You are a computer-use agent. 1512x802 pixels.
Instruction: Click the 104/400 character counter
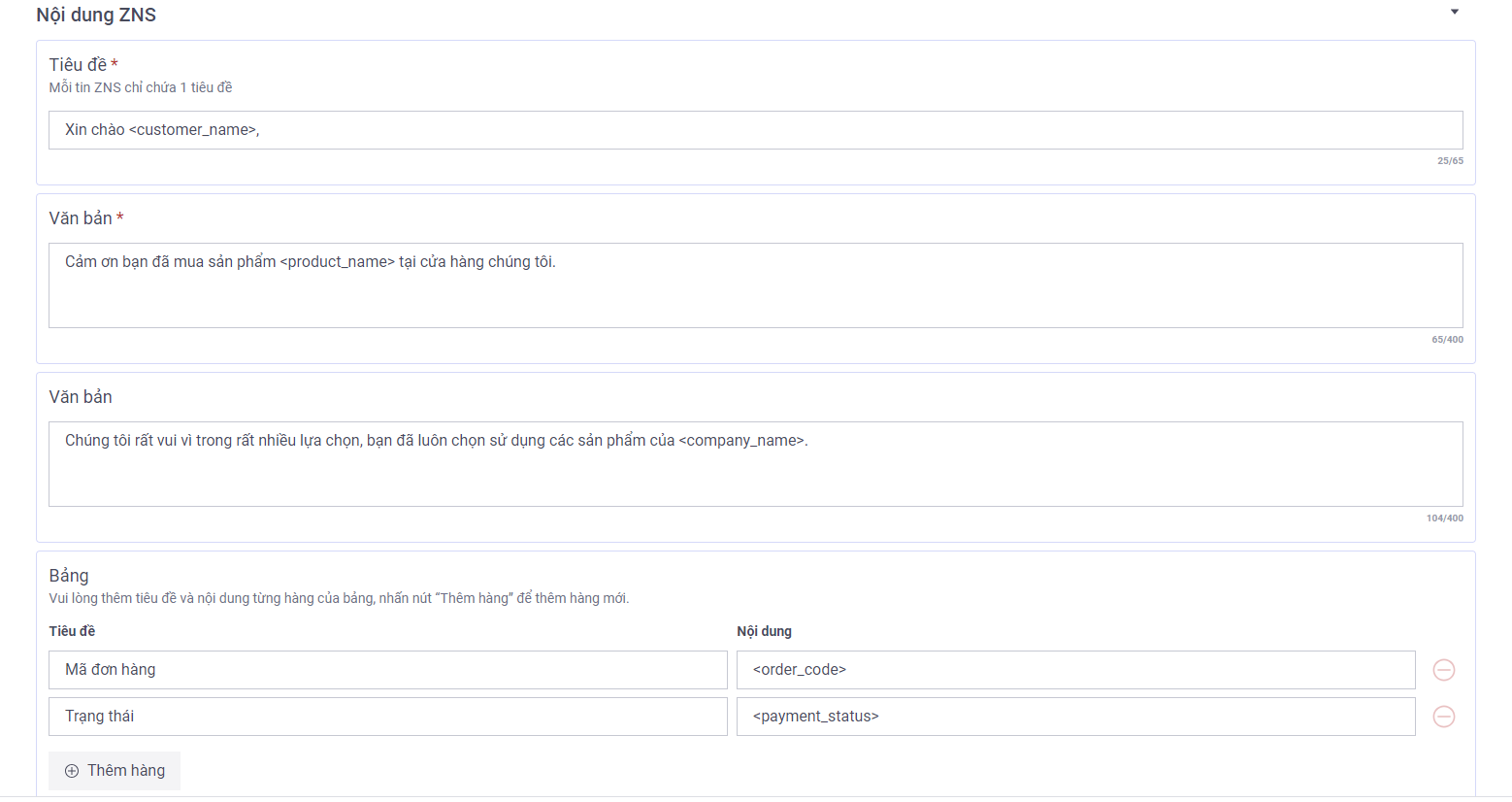point(1444,518)
